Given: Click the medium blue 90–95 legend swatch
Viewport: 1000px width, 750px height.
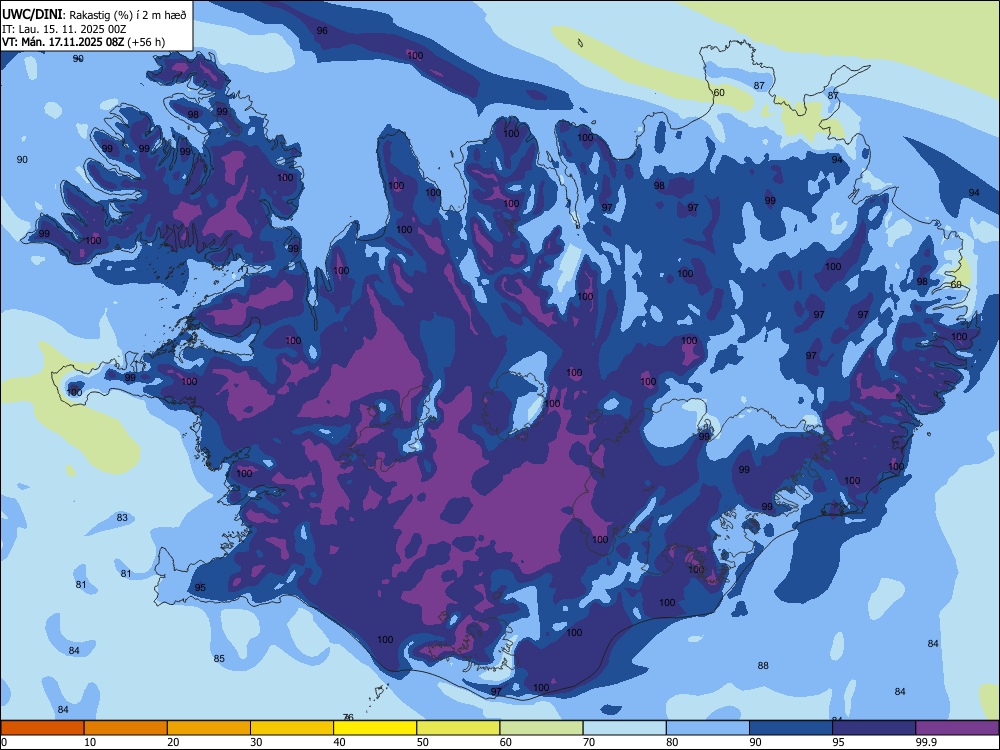Looking at the screenshot, I should click(791, 728).
